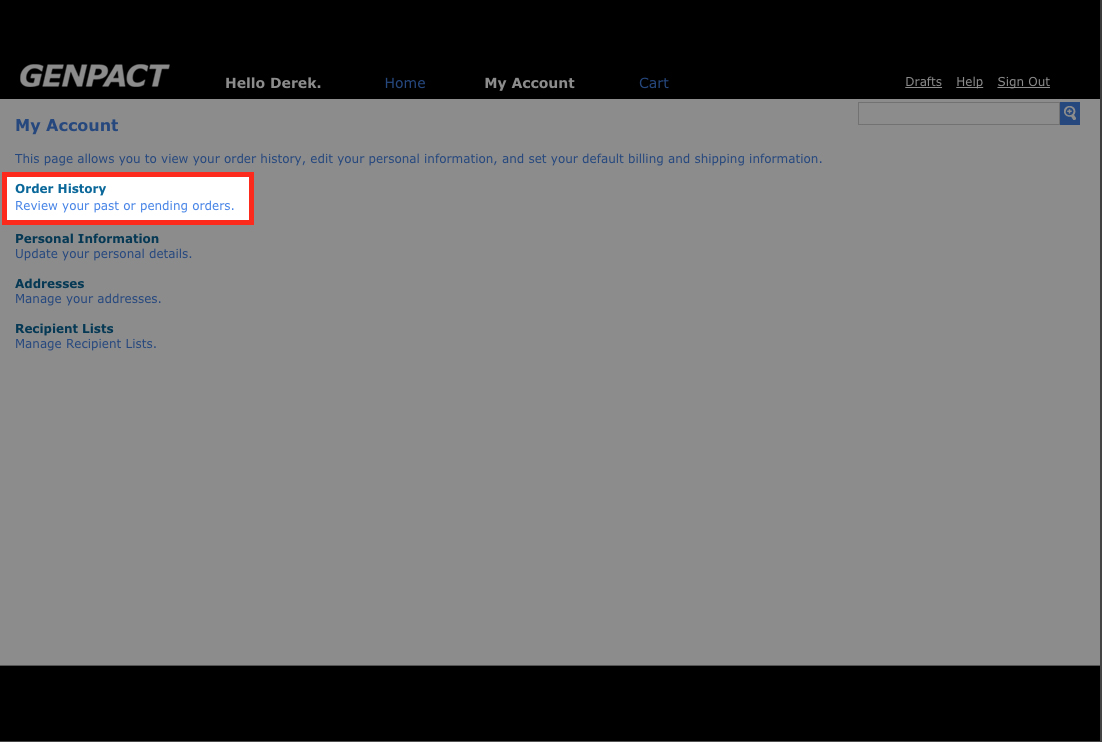
Task: Click the Help link
Action: (x=969, y=82)
